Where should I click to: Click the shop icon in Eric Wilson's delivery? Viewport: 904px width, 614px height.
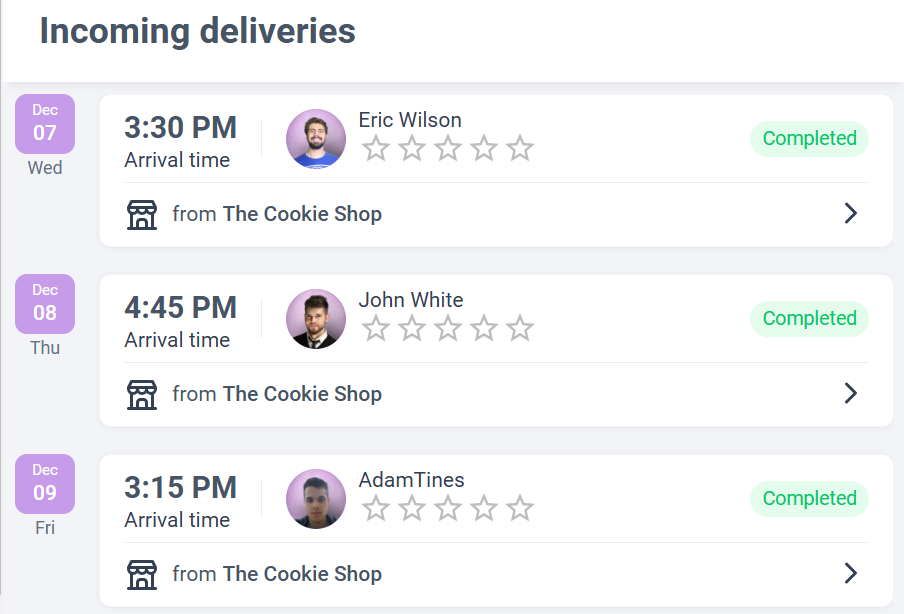142,214
